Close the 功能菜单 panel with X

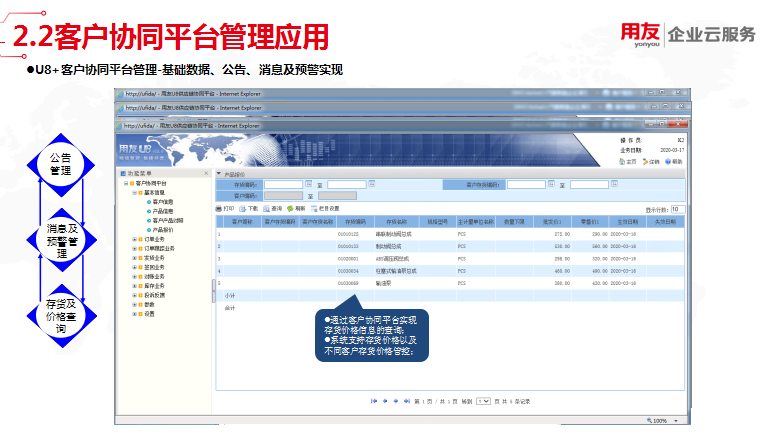[x=206, y=174]
